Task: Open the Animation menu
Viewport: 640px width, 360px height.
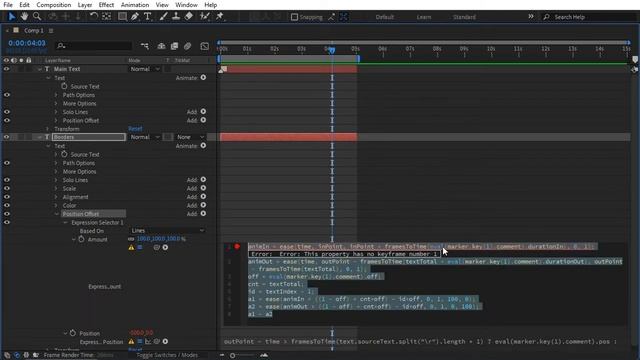Action: pos(135,5)
